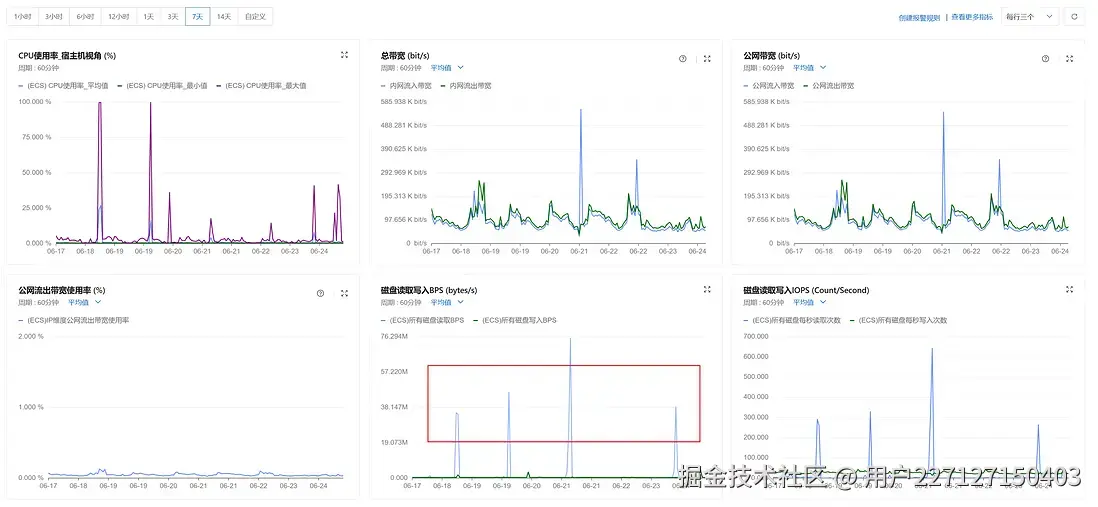
Task: Click the 磁盘读取写入BPS chart title
Action: pos(429,290)
